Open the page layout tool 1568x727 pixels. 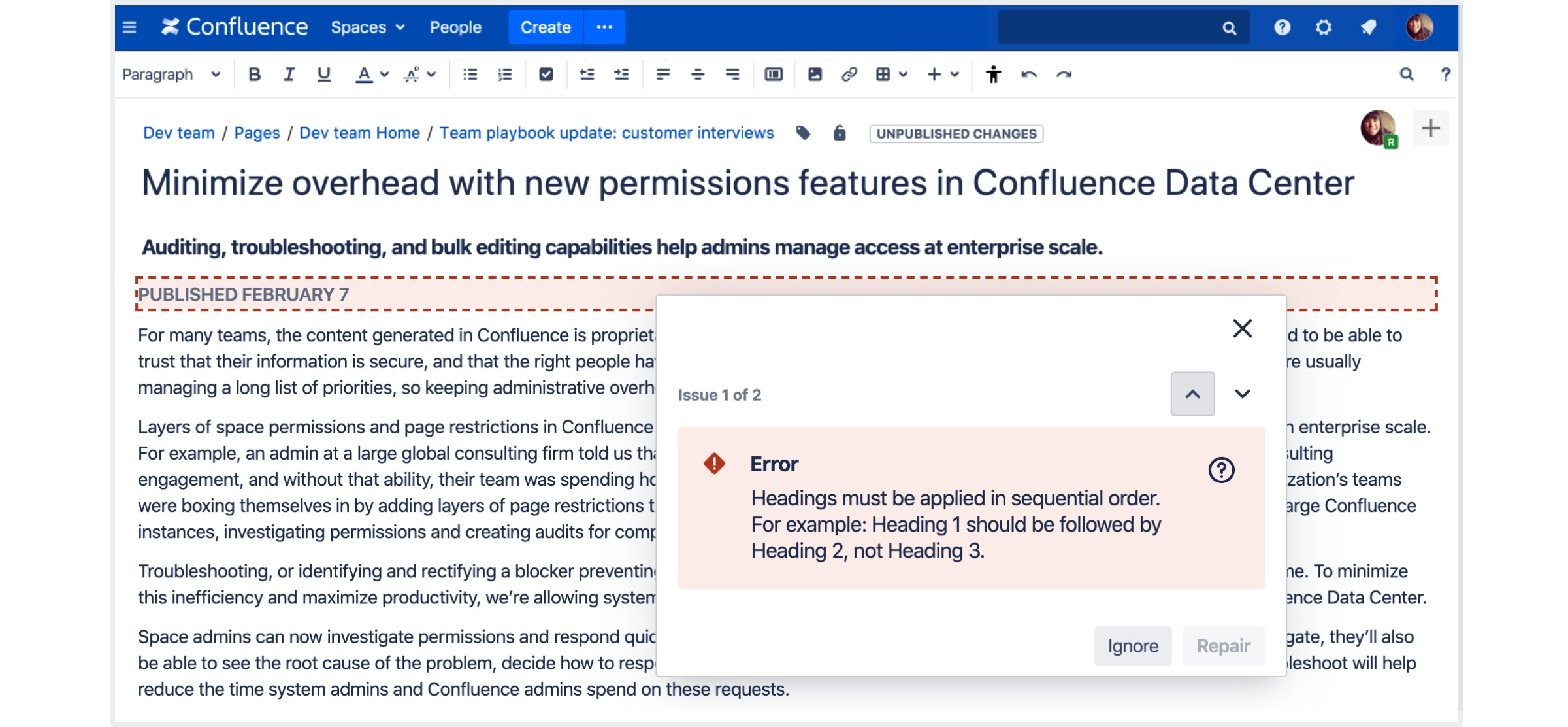point(774,75)
